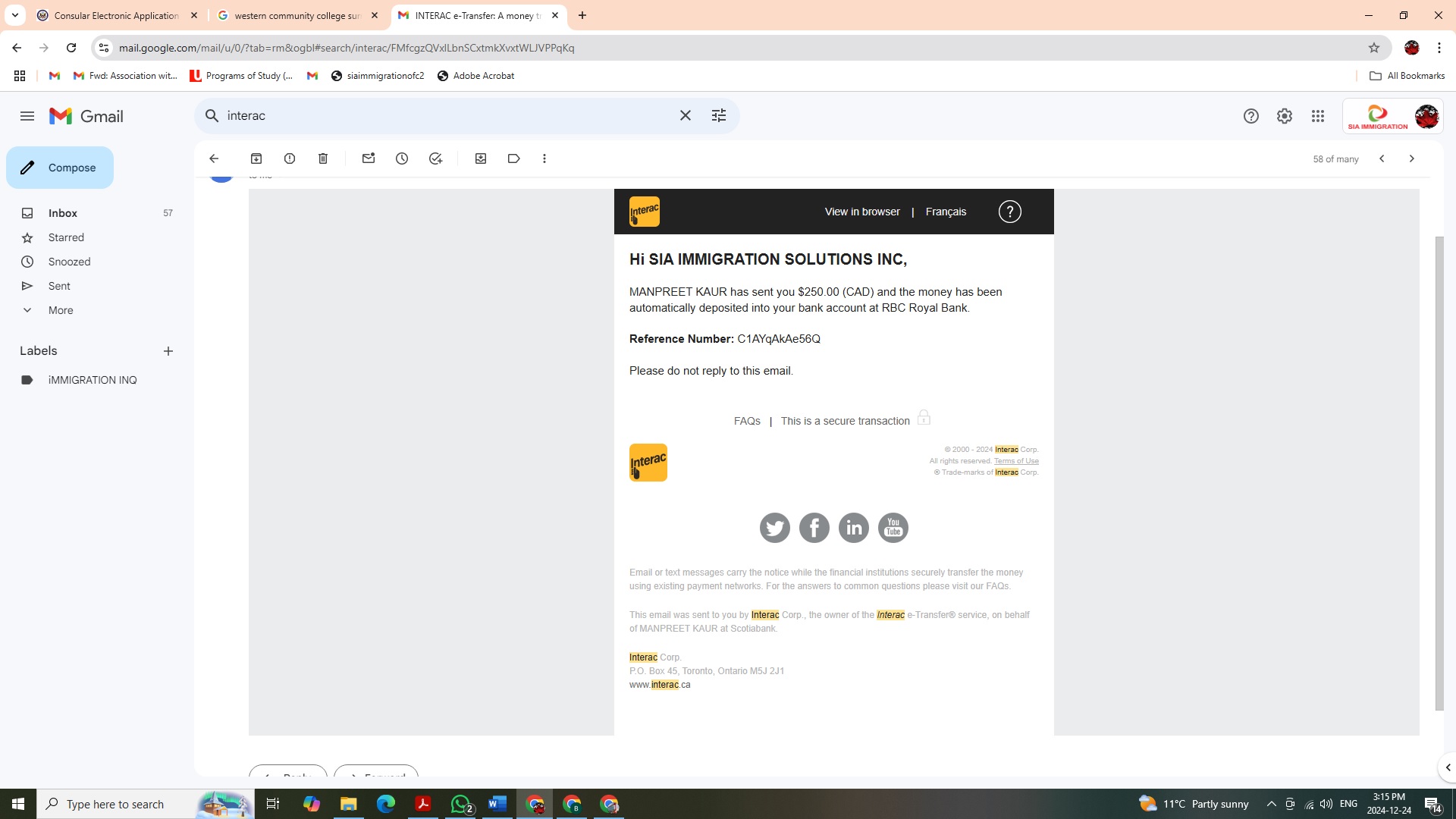
Task: Open Microsoft Word from the taskbar
Action: 497,804
